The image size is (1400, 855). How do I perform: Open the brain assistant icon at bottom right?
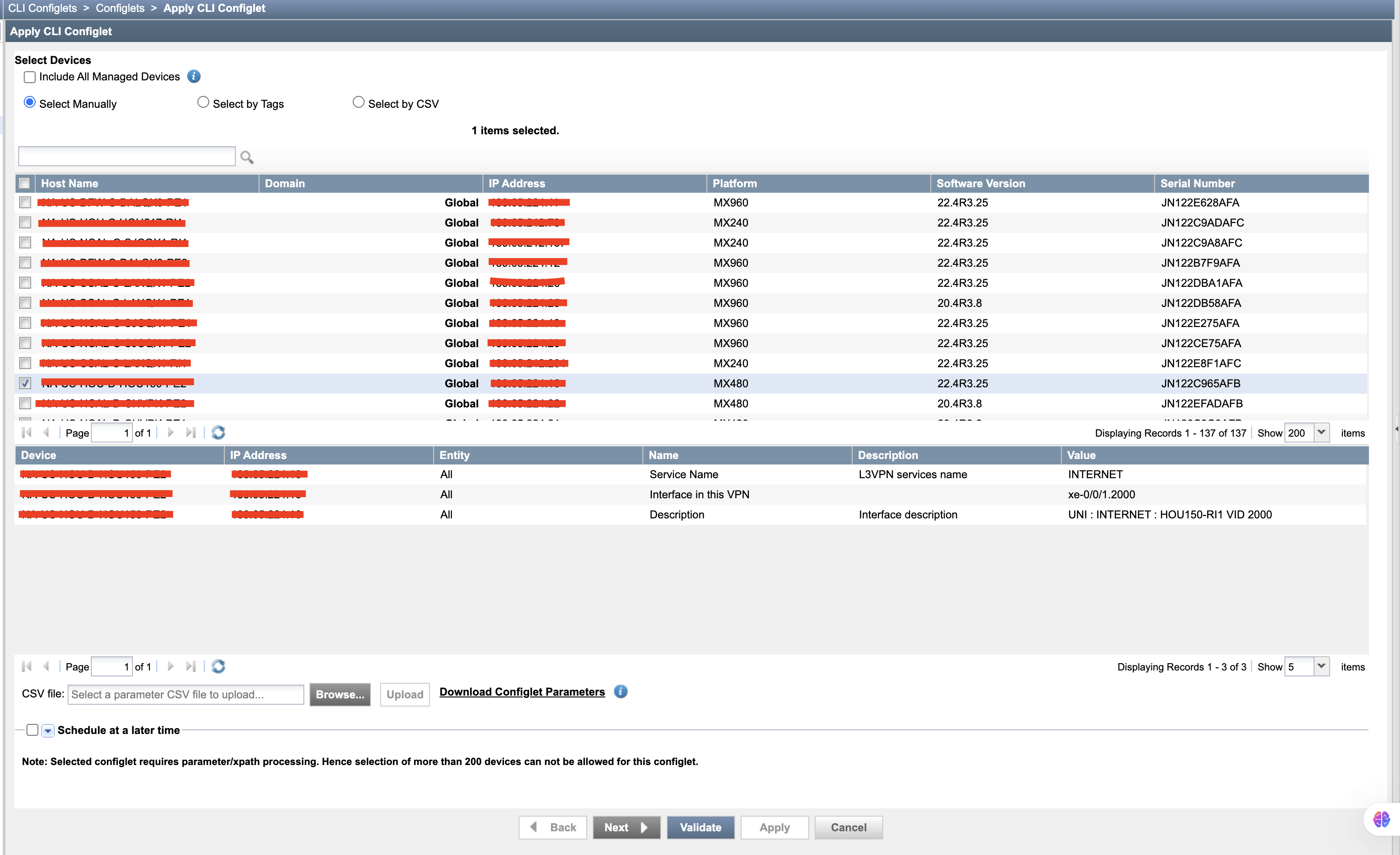(1382, 819)
